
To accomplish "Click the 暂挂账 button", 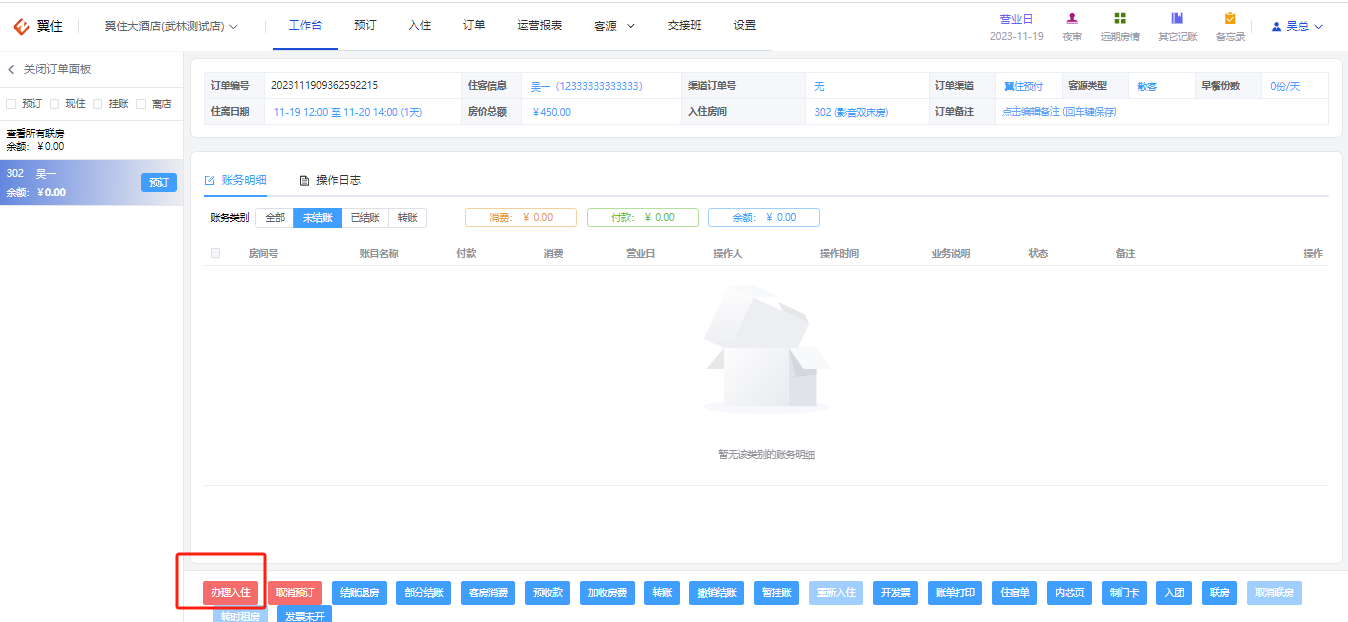I will point(776,593).
